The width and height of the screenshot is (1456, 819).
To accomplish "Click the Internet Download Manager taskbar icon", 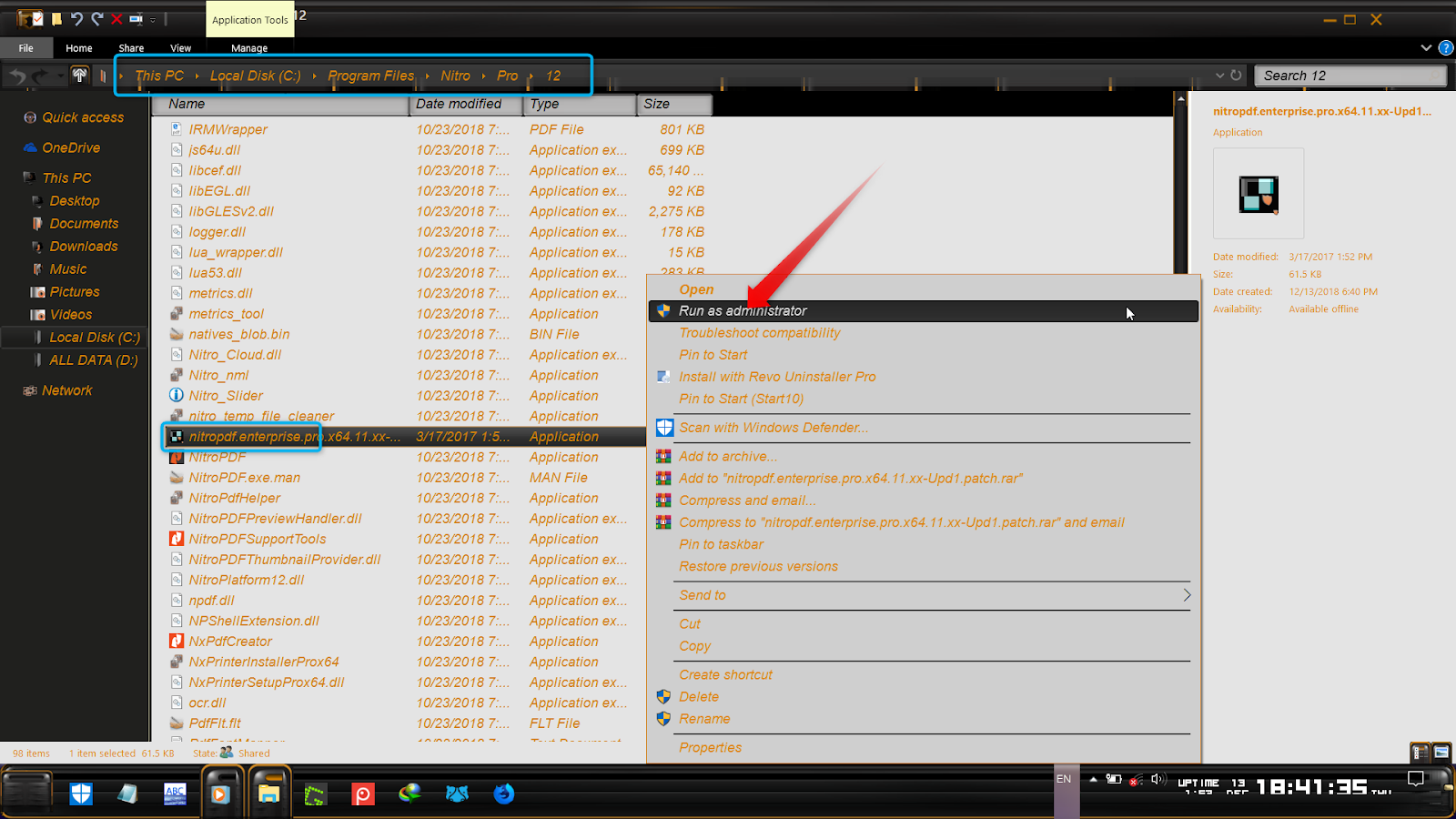I will point(409,794).
